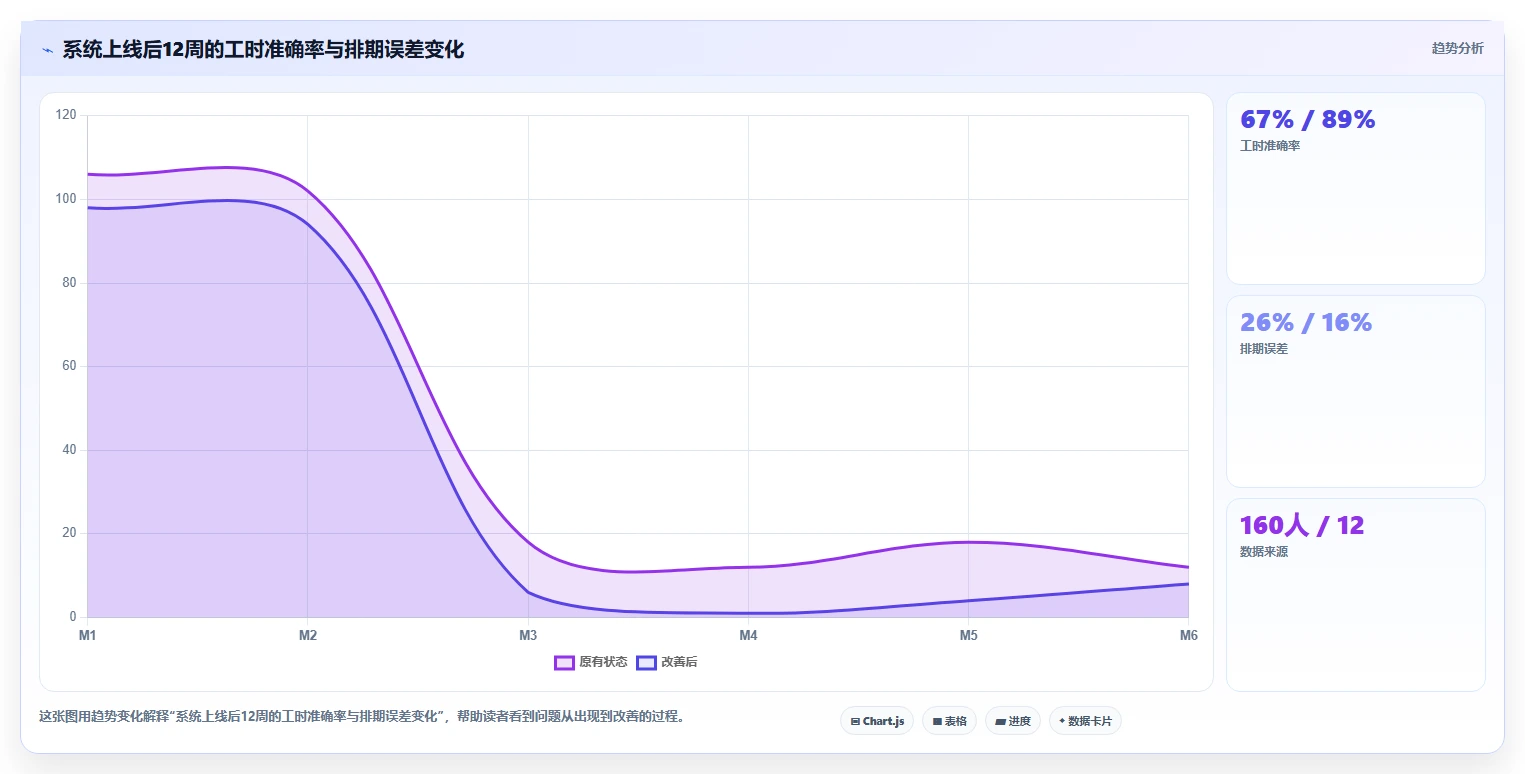Click the 数据来源 card caption
The width and height of the screenshot is (1525, 774).
pyautogui.click(x=1264, y=552)
